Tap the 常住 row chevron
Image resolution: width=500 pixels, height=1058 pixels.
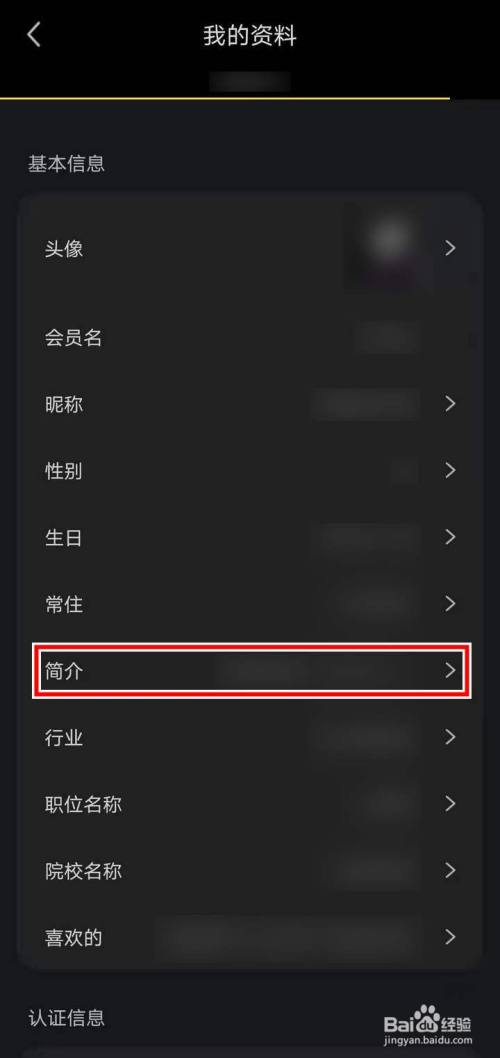451,603
